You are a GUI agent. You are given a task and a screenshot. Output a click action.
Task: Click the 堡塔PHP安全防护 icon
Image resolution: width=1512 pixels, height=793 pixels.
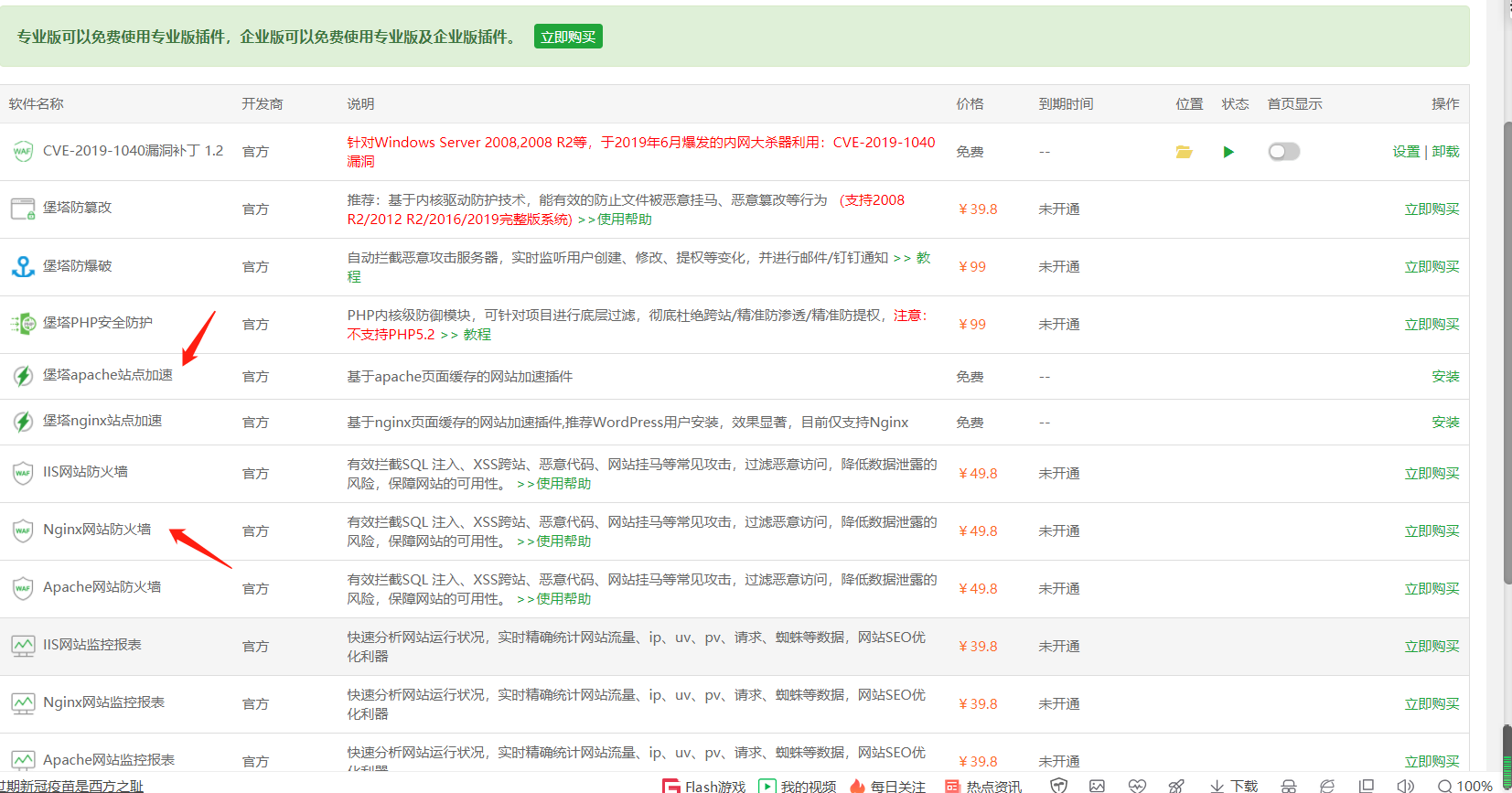click(23, 324)
